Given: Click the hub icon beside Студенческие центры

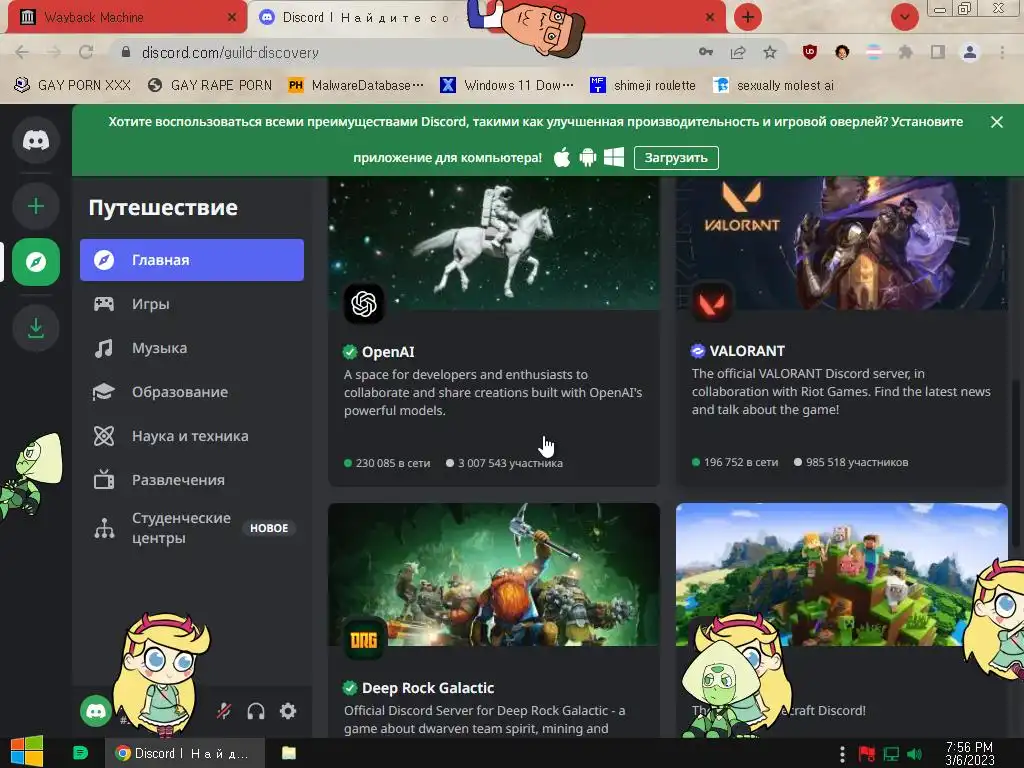Looking at the screenshot, I should 104,528.
